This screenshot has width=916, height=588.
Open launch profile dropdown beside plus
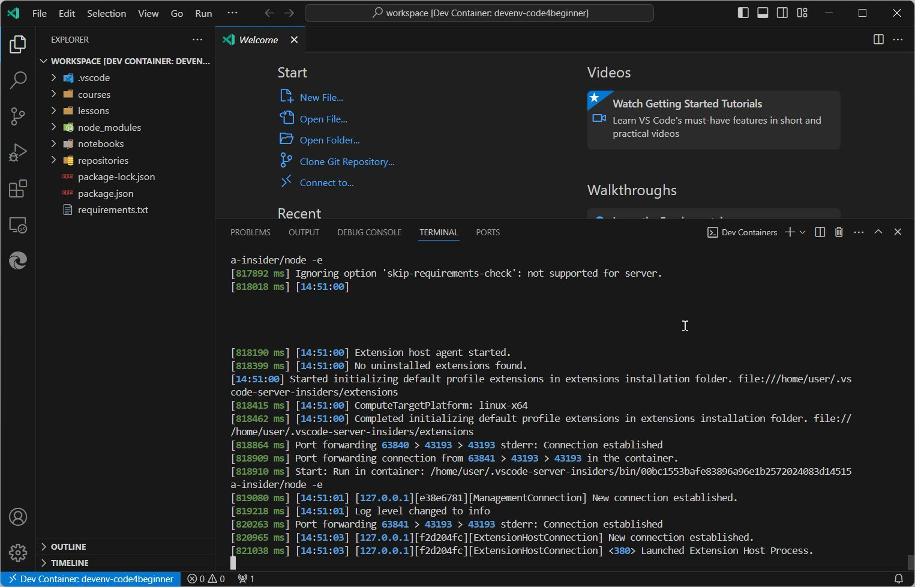(x=803, y=232)
